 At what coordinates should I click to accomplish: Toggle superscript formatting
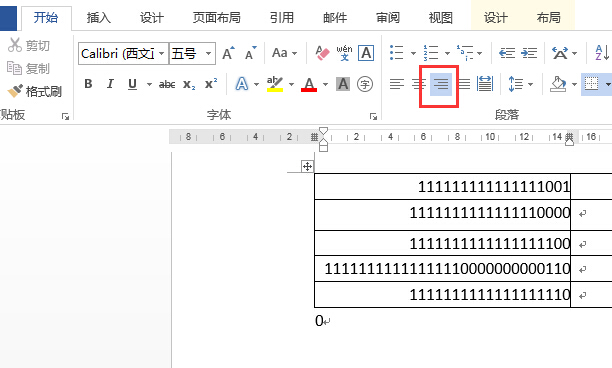pyautogui.click(x=211, y=83)
